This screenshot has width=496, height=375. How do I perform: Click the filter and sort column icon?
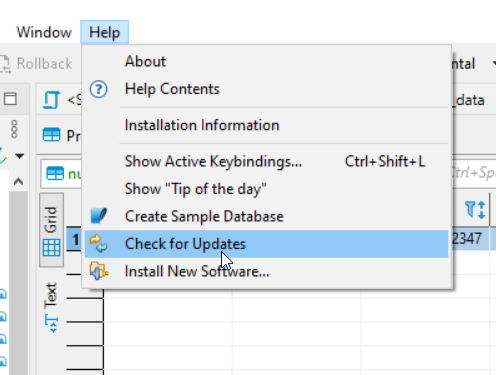click(475, 210)
